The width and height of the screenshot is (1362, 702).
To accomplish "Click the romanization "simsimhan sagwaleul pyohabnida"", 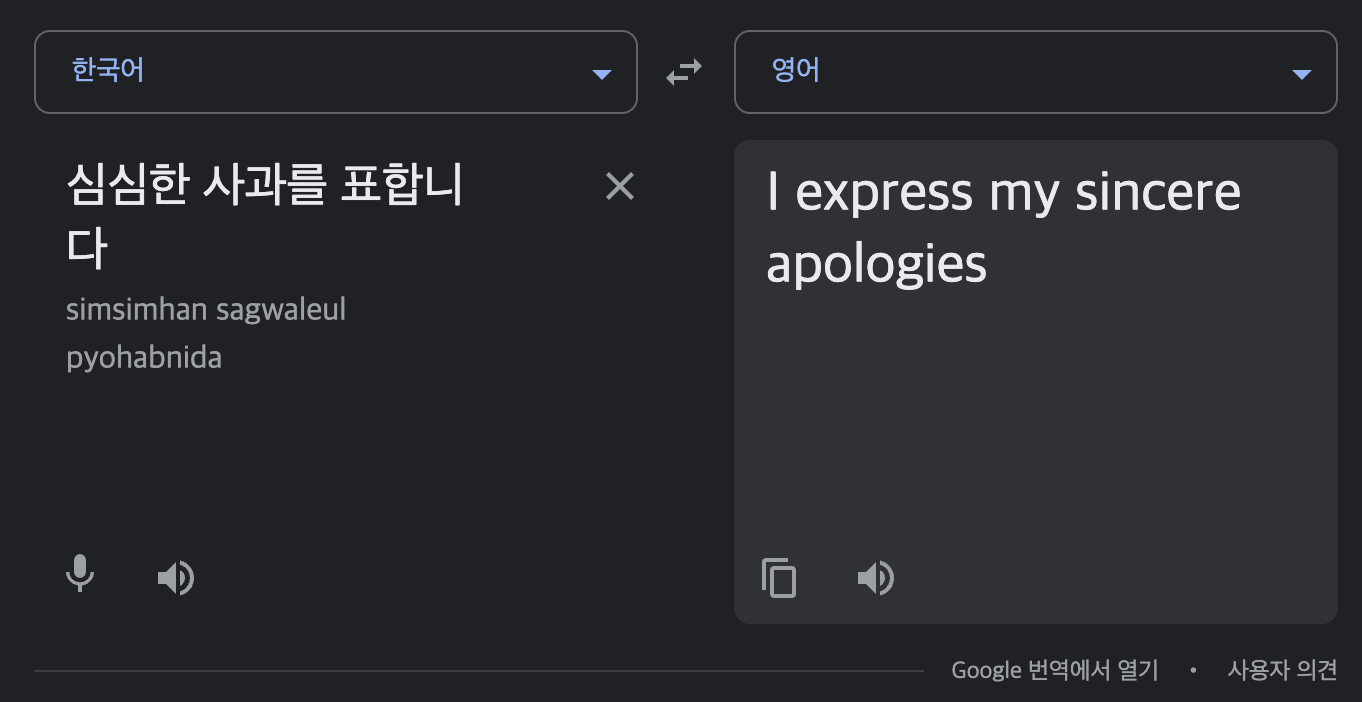I will 206,333.
